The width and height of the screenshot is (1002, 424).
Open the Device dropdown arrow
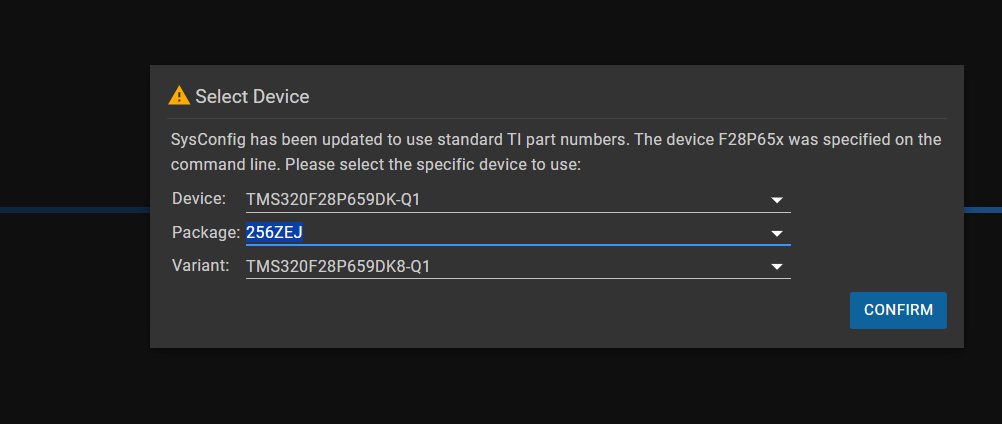coord(776,200)
